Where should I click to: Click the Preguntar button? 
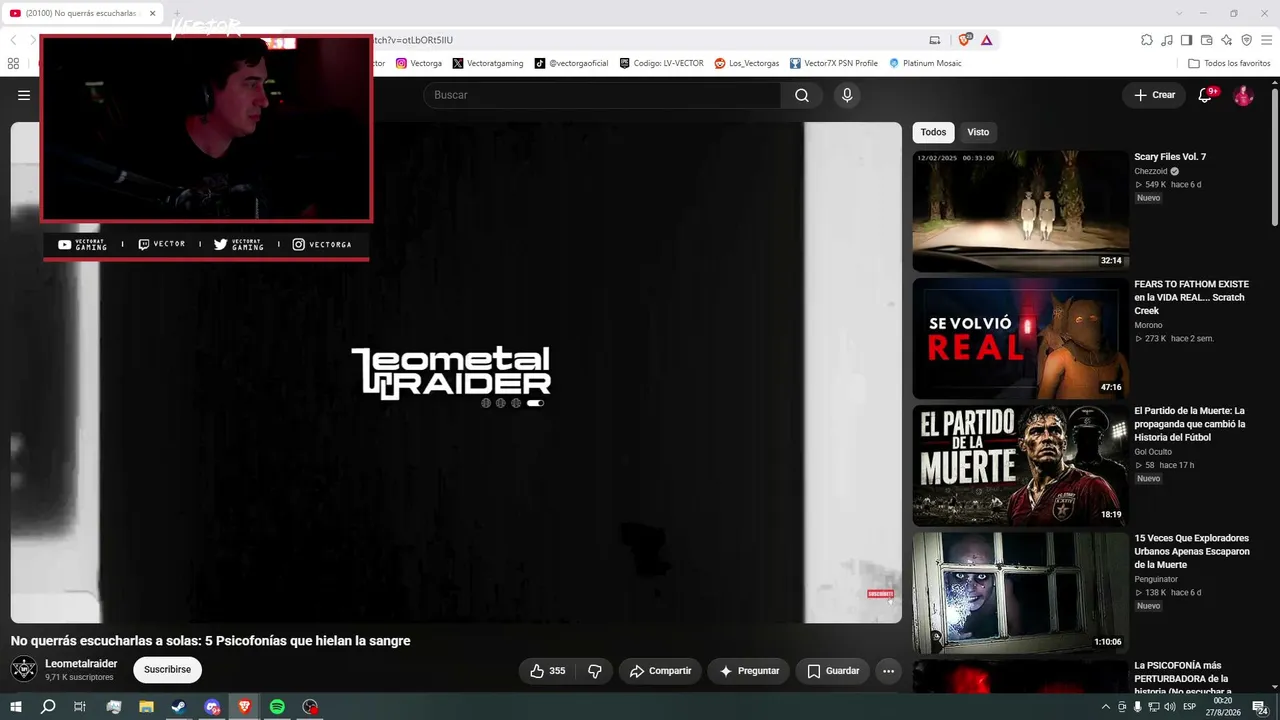pyautogui.click(x=749, y=671)
